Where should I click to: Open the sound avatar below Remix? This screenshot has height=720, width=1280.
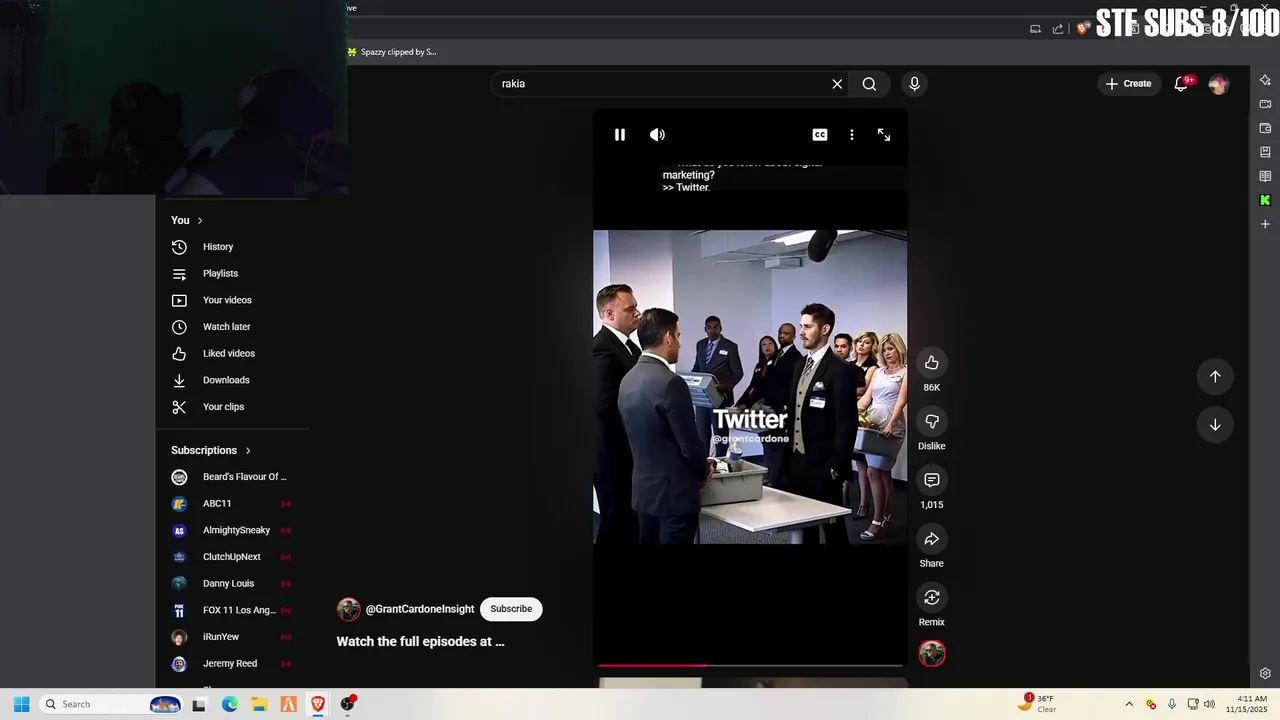click(x=932, y=654)
